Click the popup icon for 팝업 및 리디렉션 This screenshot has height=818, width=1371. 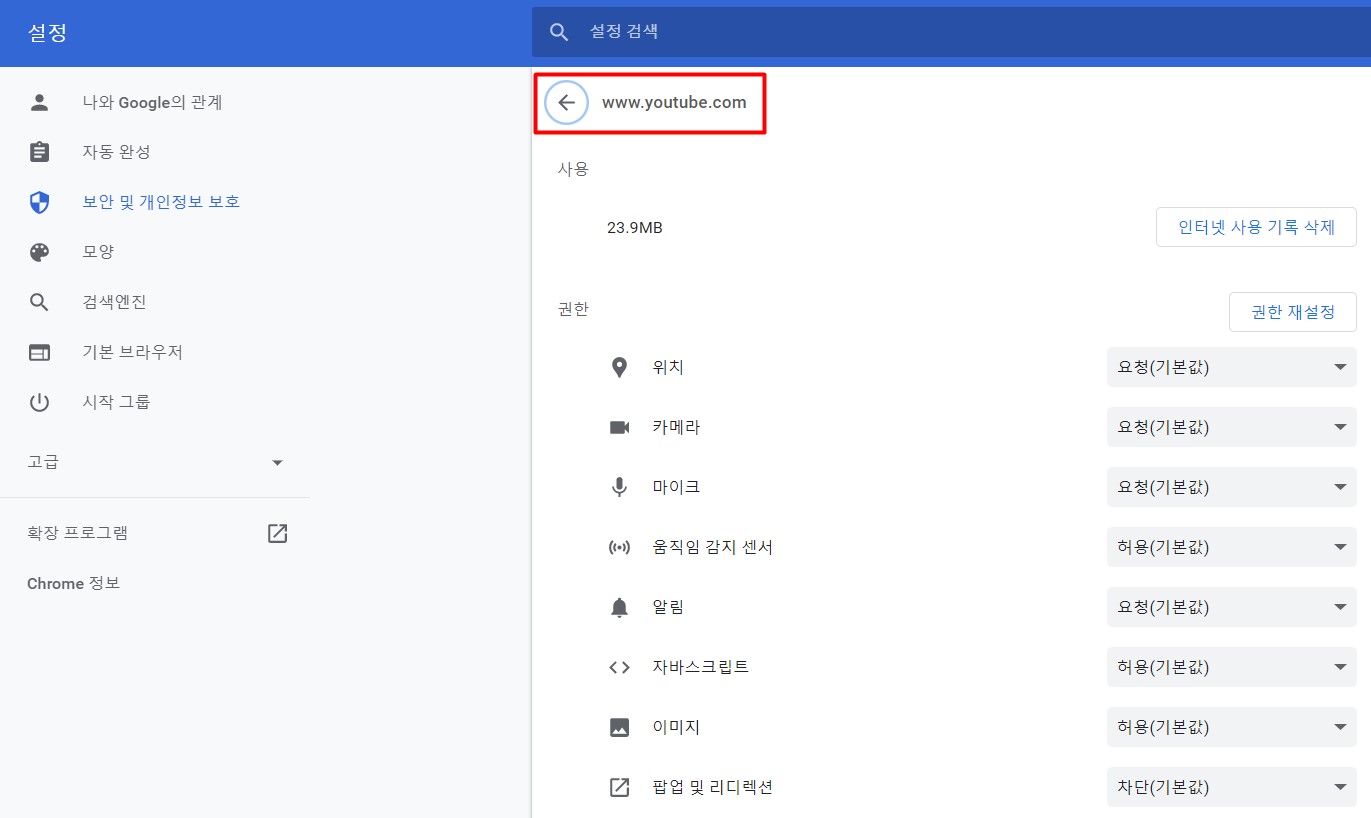619,787
